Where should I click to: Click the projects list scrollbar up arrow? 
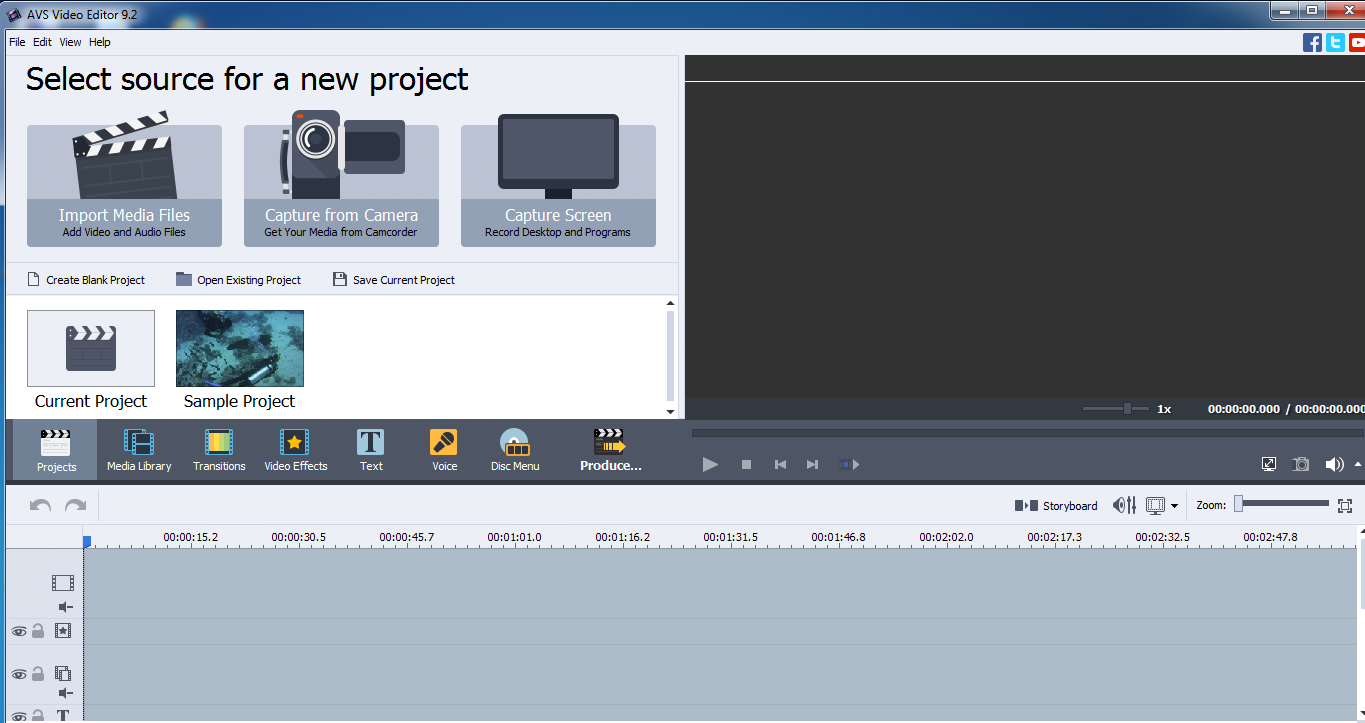(671, 303)
